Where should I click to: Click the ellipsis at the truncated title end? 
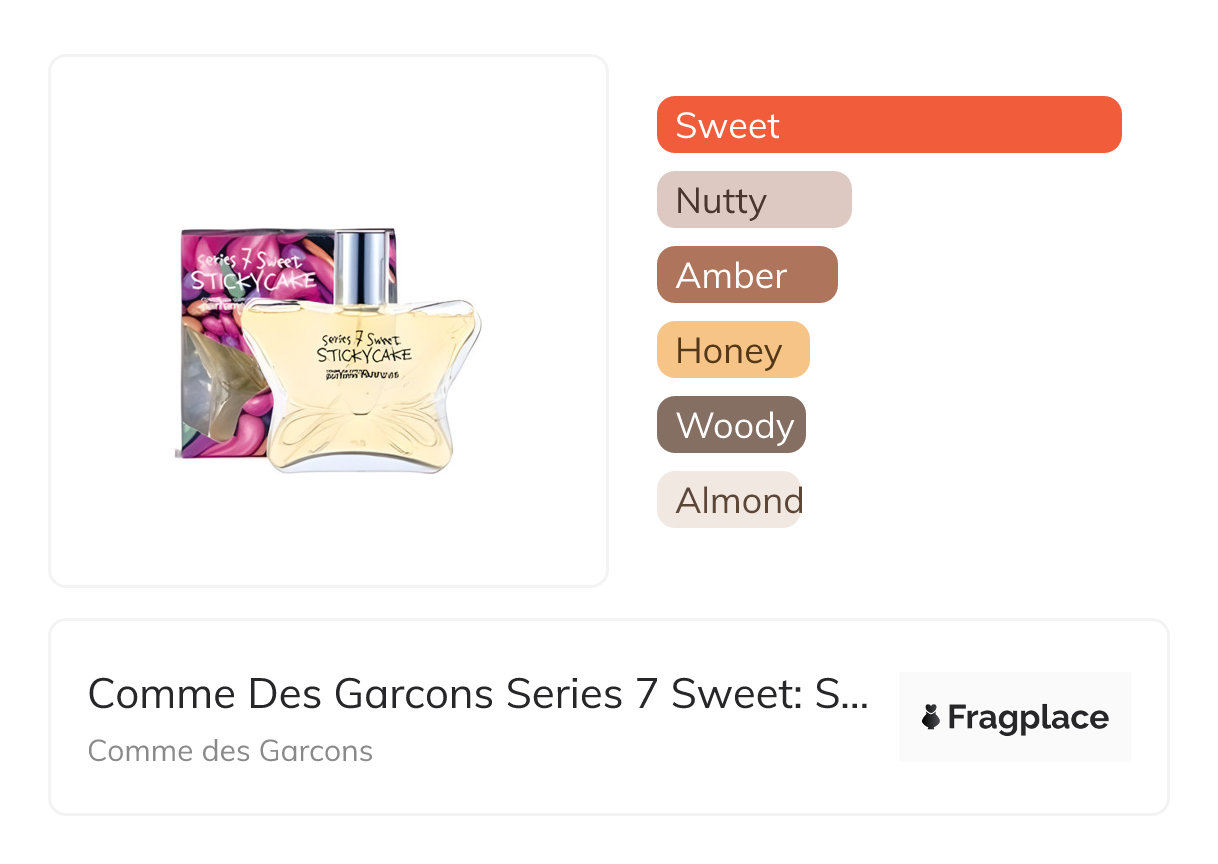(857, 697)
